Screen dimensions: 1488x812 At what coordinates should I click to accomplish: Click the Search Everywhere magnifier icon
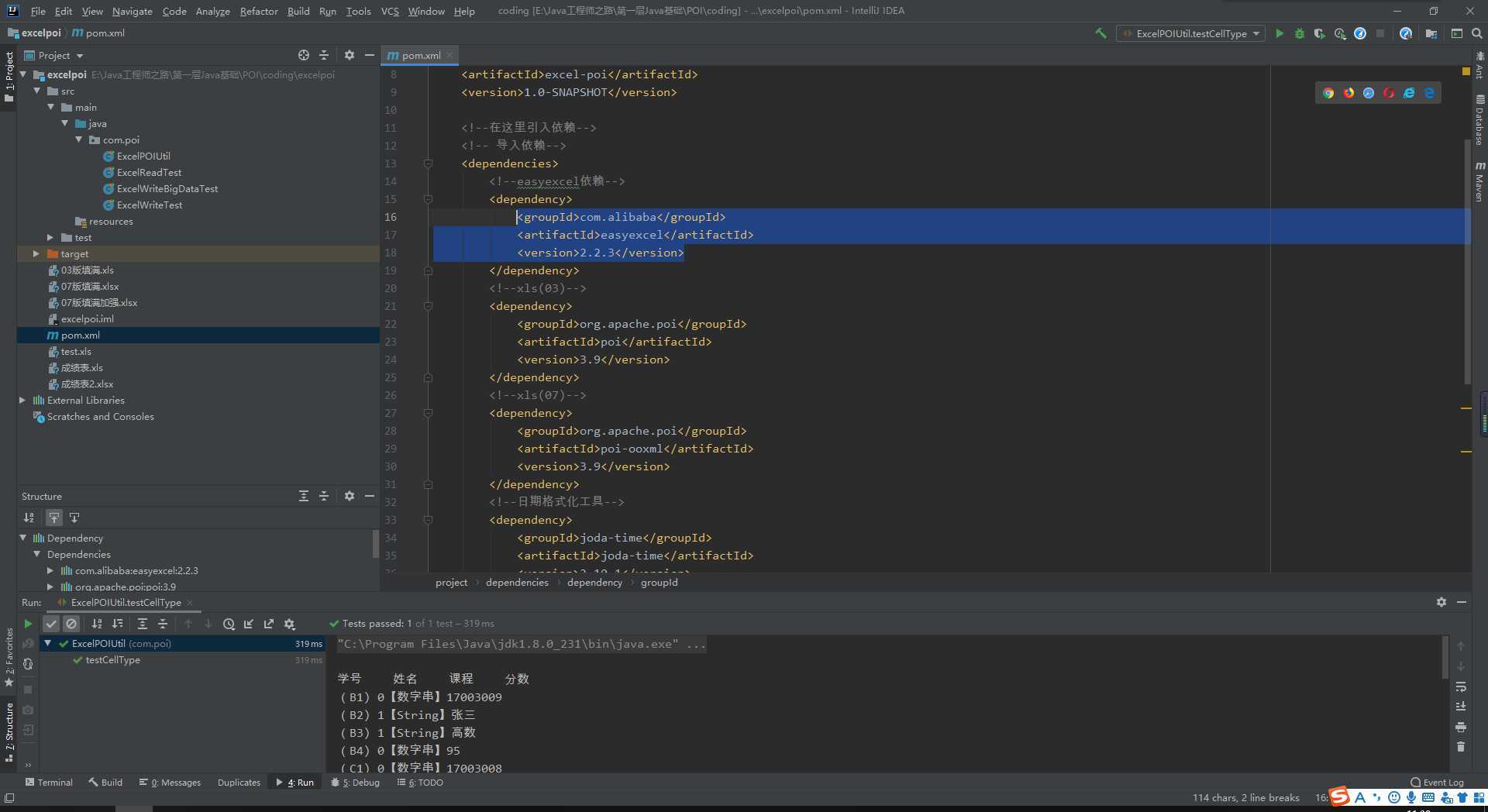pyautogui.click(x=1477, y=33)
